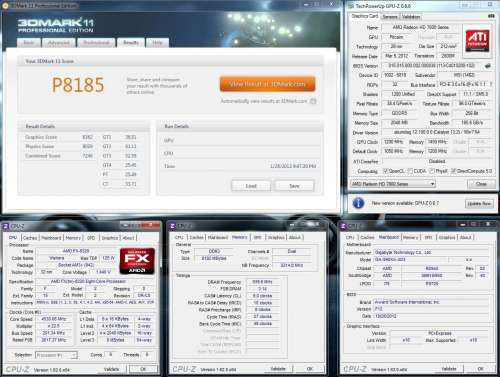Click the bus interface question mark in GPU-Z
Viewport: 500px width, 377px height.
tap(491, 84)
